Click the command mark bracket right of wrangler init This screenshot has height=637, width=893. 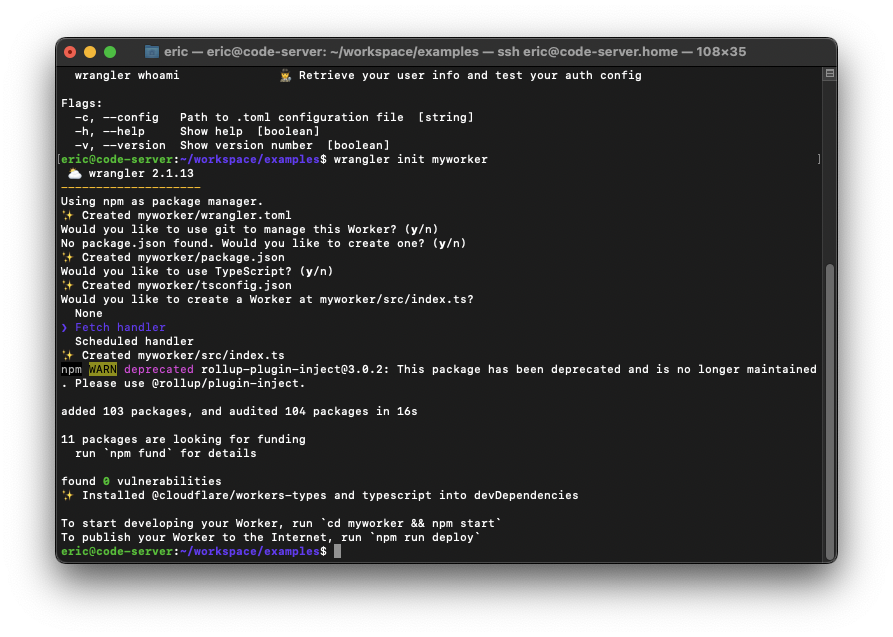(818, 159)
